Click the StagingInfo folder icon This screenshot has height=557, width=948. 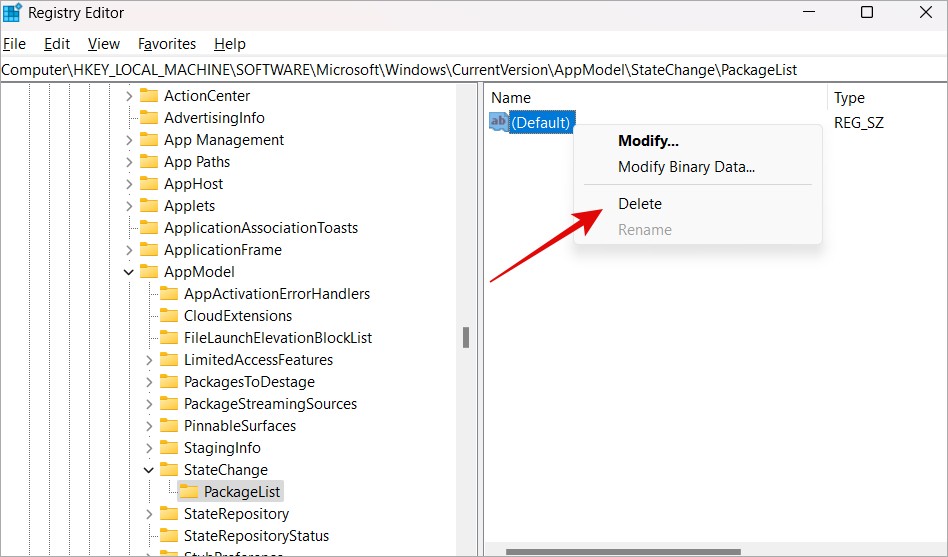coord(169,448)
